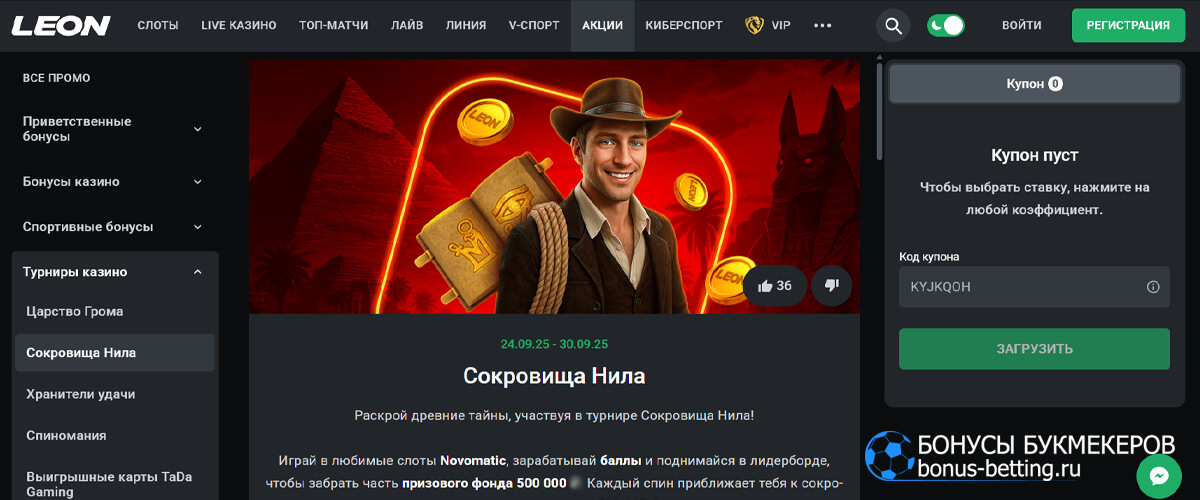Click the РЕГИСТРАЦИЯ button
Screen dimensions: 1200x500
point(1128,26)
